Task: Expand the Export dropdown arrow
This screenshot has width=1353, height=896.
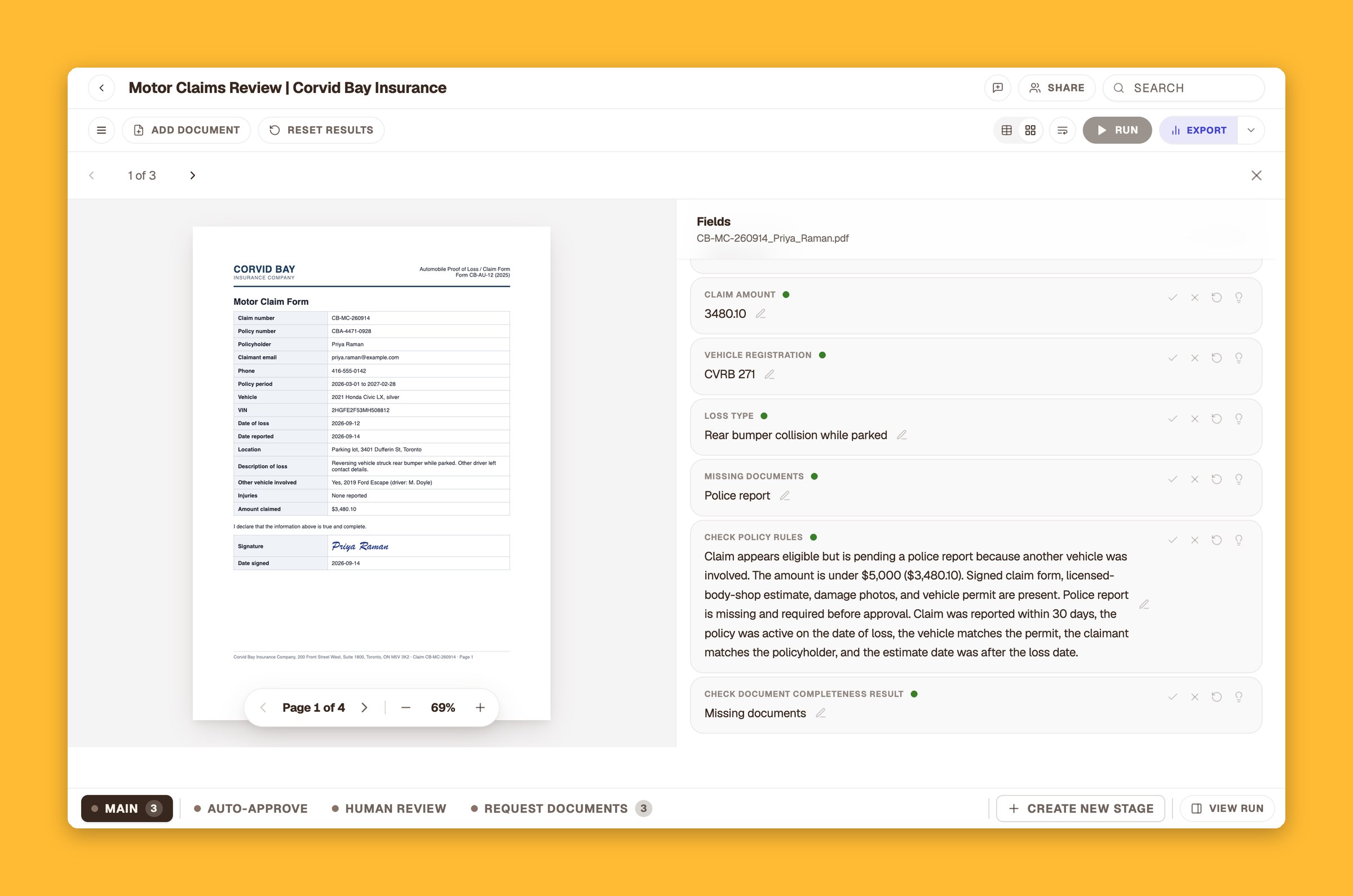Action: tap(1251, 130)
